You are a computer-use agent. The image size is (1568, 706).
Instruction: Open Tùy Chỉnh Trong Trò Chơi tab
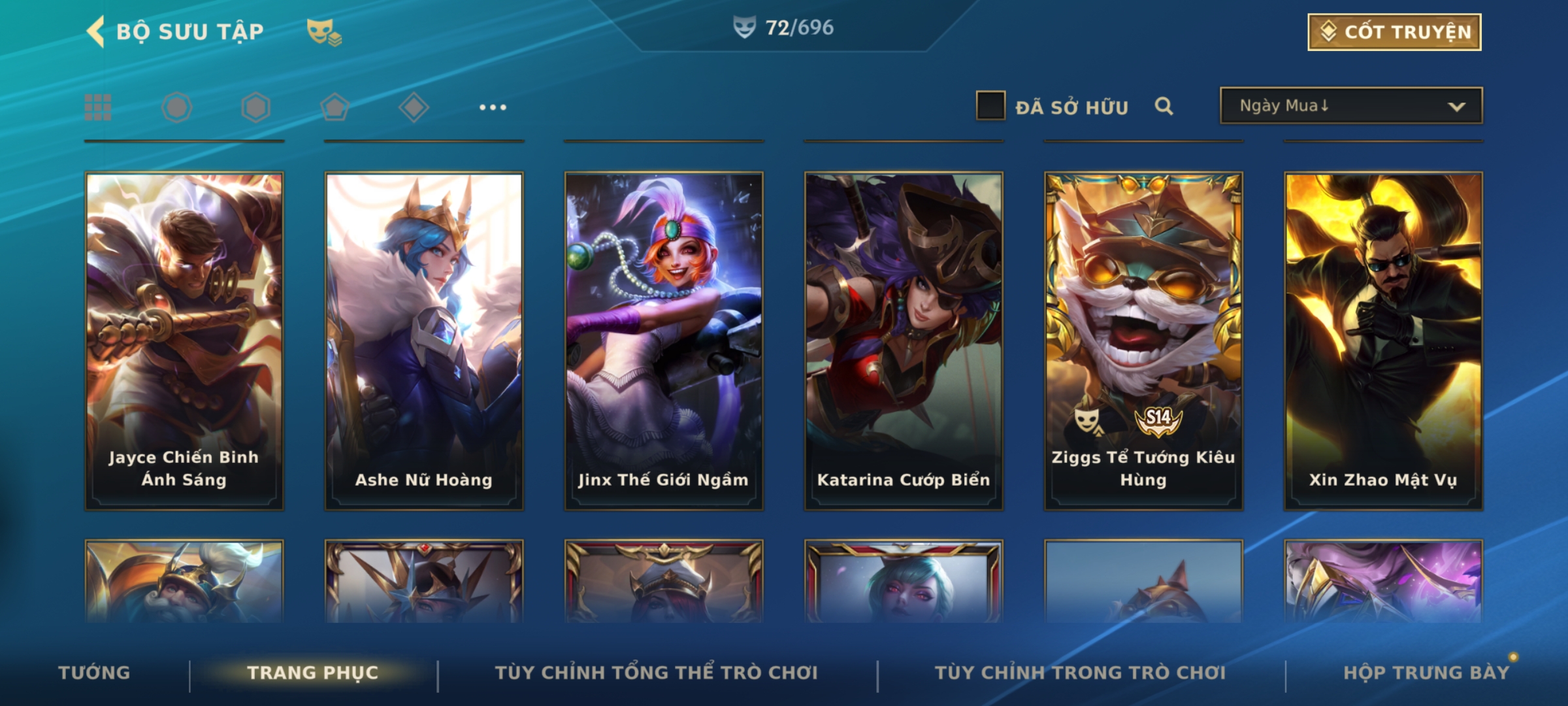(1080, 673)
